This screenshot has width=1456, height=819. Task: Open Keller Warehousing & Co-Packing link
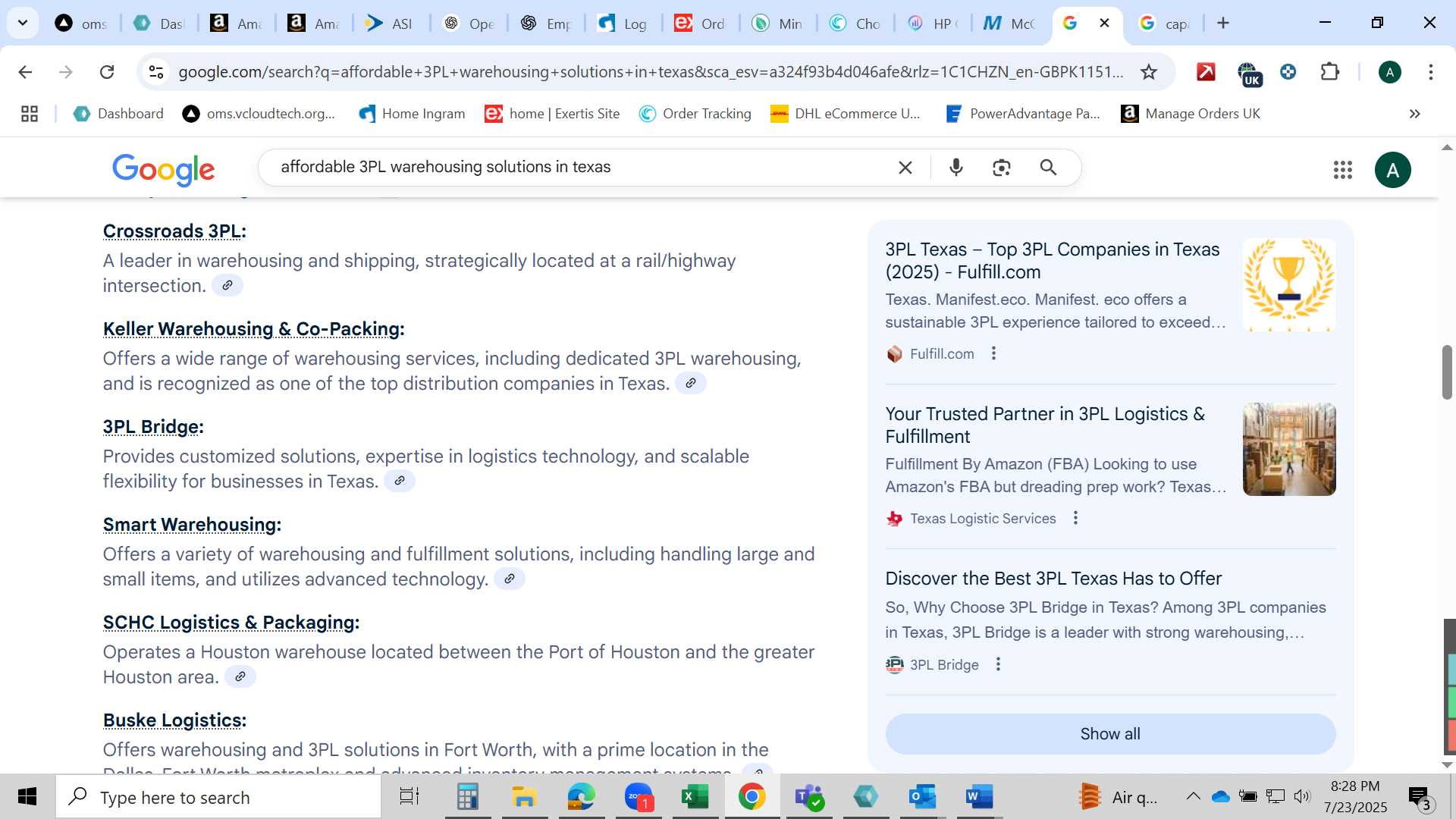coord(251,329)
